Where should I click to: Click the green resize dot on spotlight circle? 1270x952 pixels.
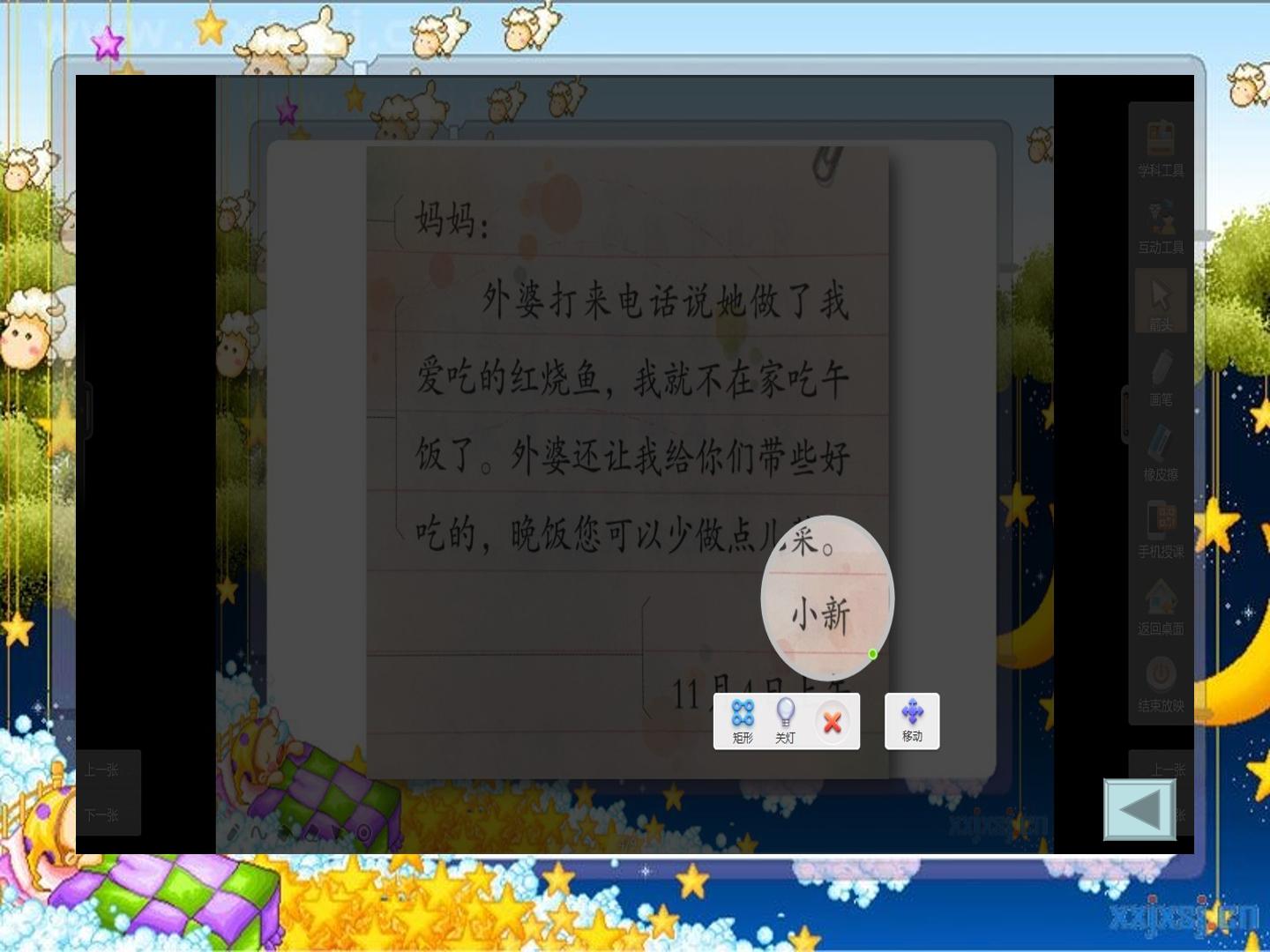point(872,654)
